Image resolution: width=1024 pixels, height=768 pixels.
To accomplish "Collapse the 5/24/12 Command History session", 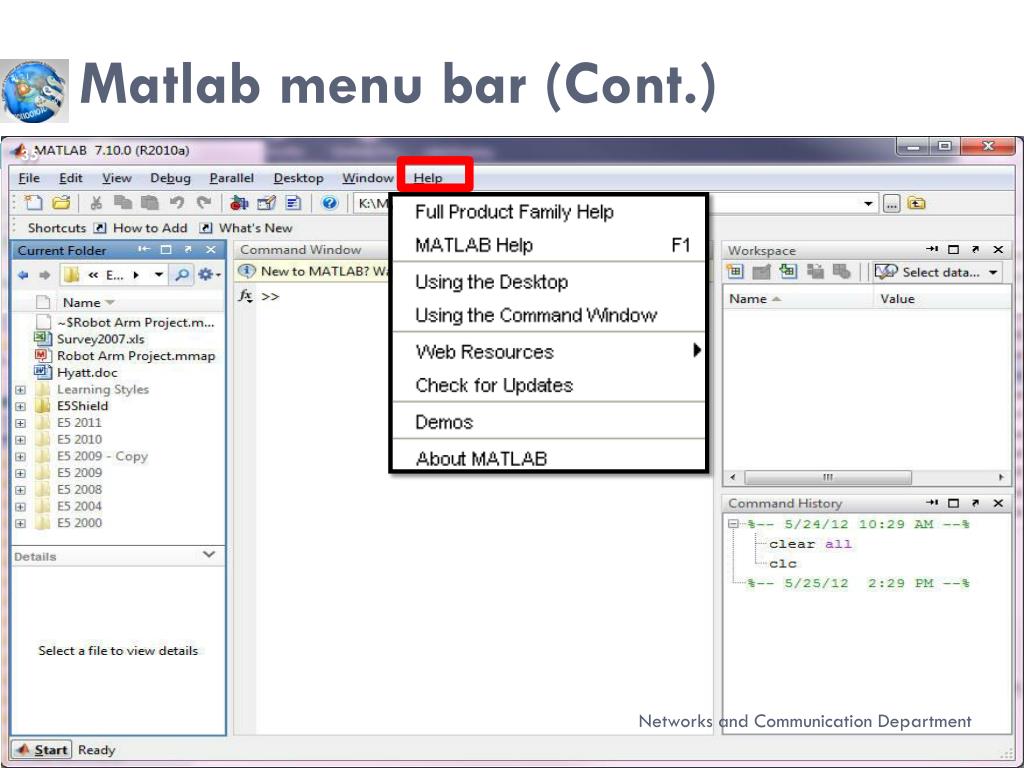I will (x=733, y=524).
